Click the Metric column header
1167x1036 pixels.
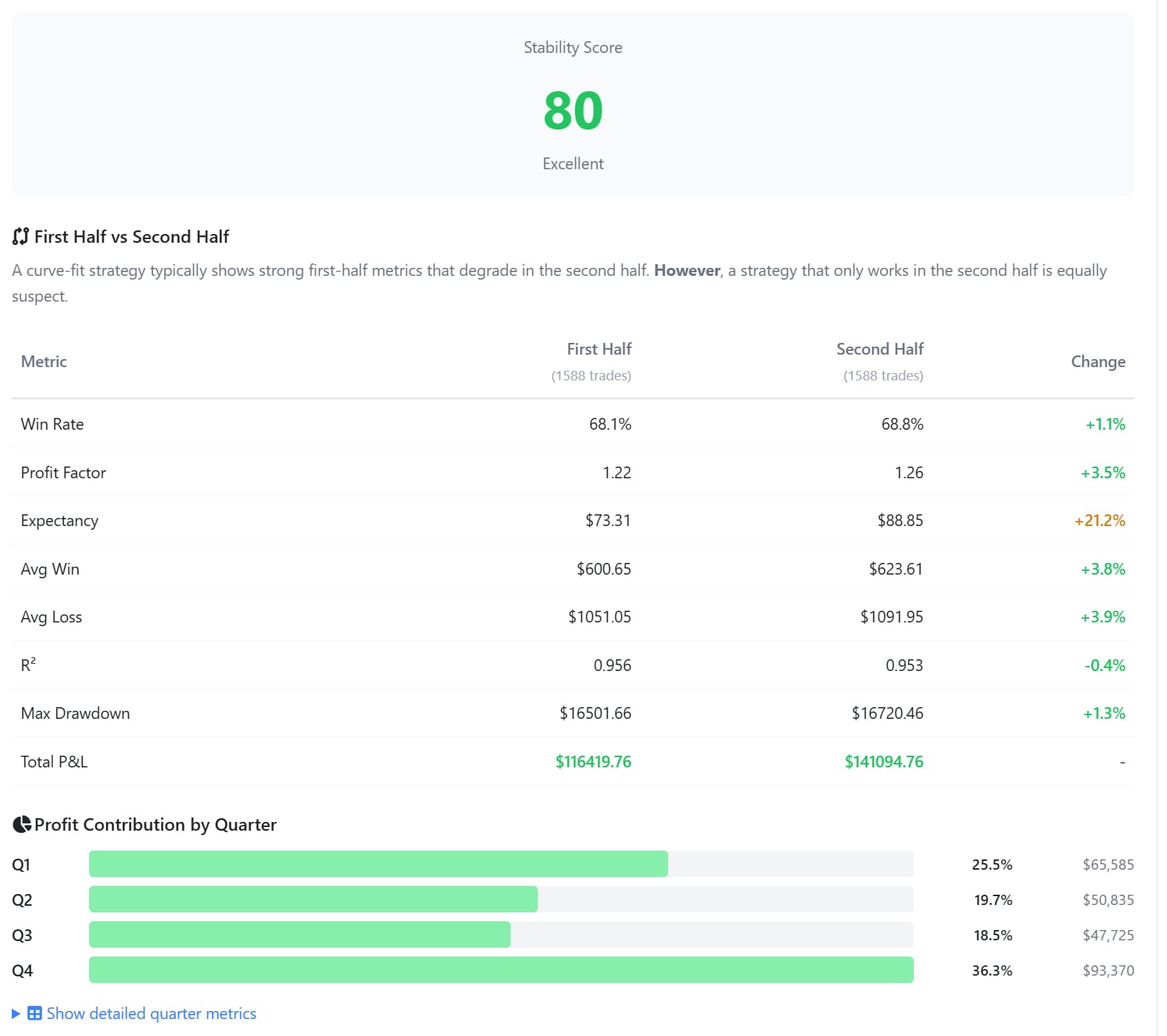tap(43, 361)
